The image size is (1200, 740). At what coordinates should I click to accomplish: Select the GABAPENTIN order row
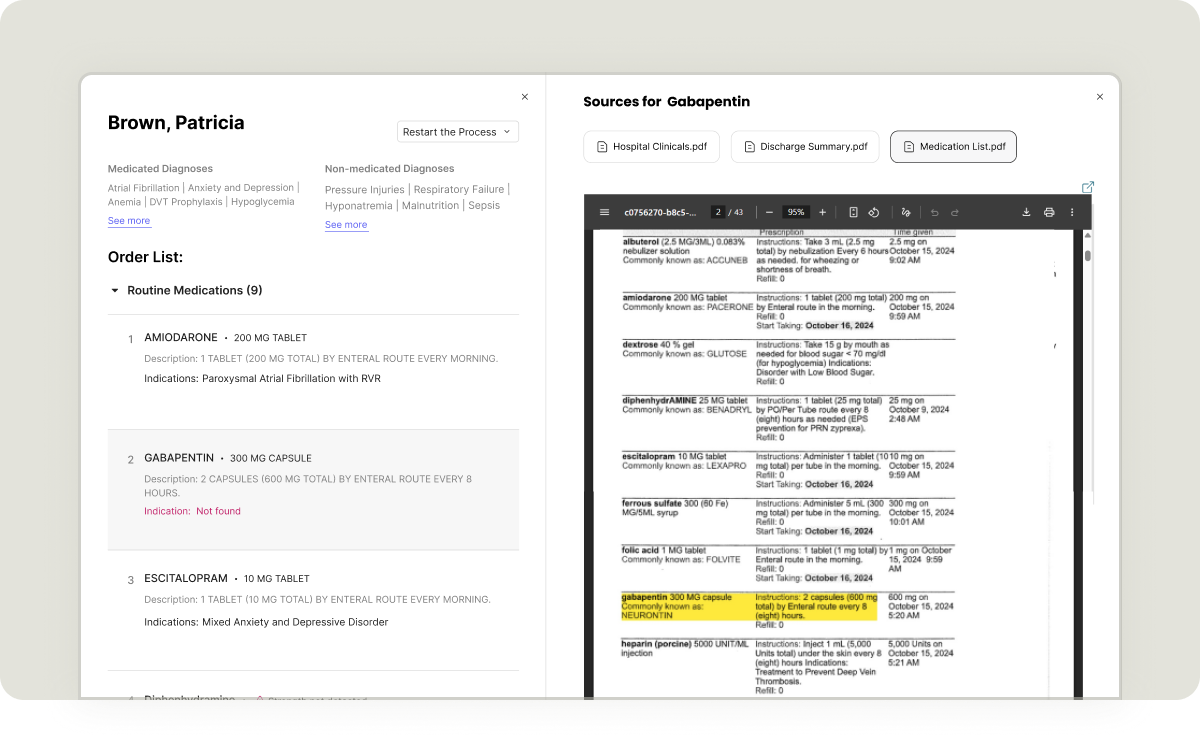coord(313,490)
